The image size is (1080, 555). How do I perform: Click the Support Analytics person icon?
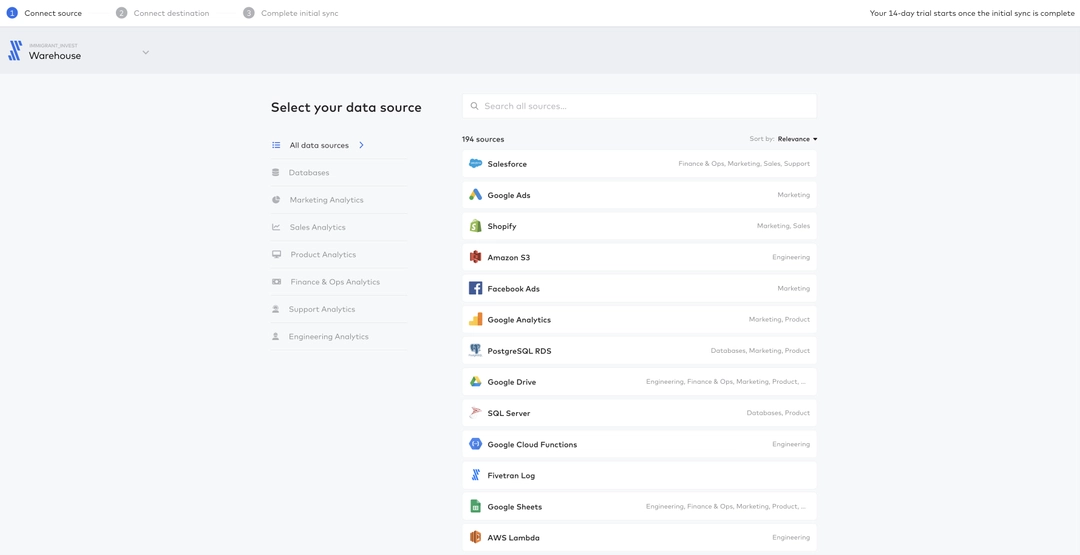pyautogui.click(x=276, y=309)
